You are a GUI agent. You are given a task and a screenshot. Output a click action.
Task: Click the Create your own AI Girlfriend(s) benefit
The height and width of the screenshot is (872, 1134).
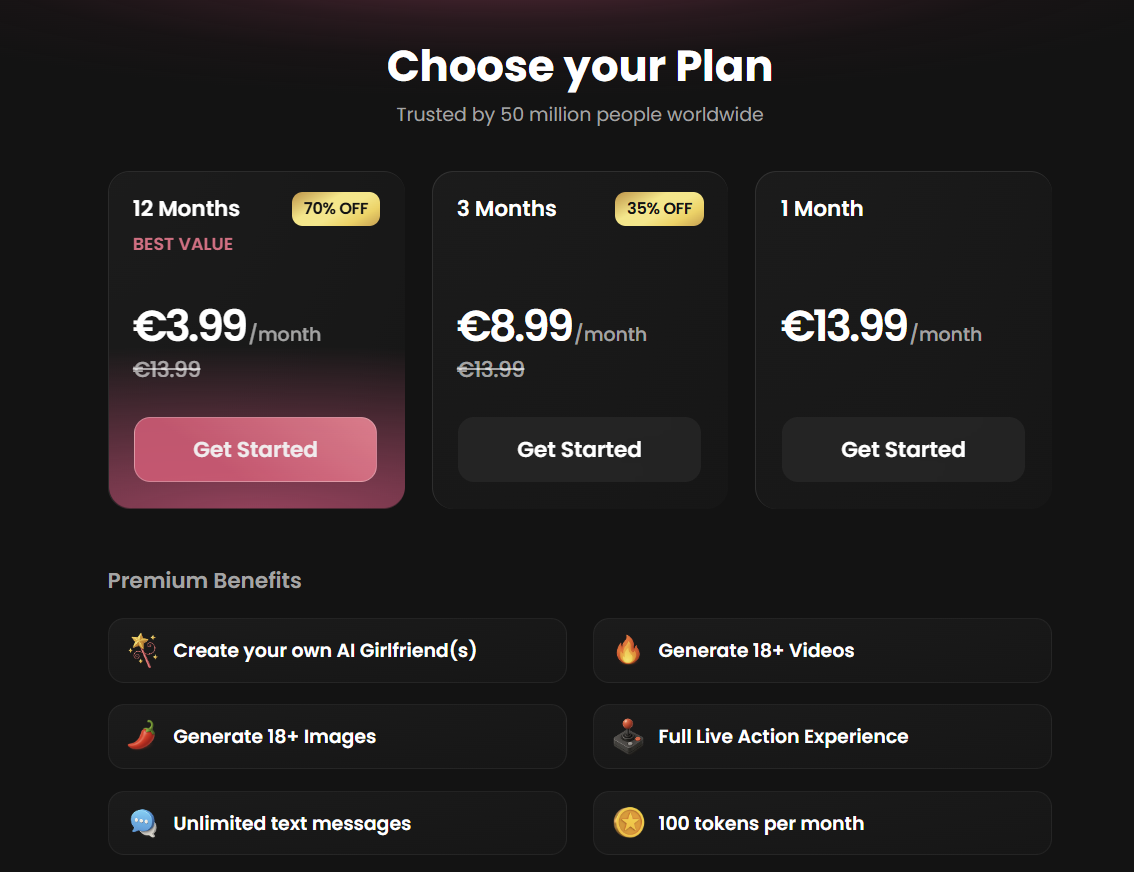coord(325,651)
